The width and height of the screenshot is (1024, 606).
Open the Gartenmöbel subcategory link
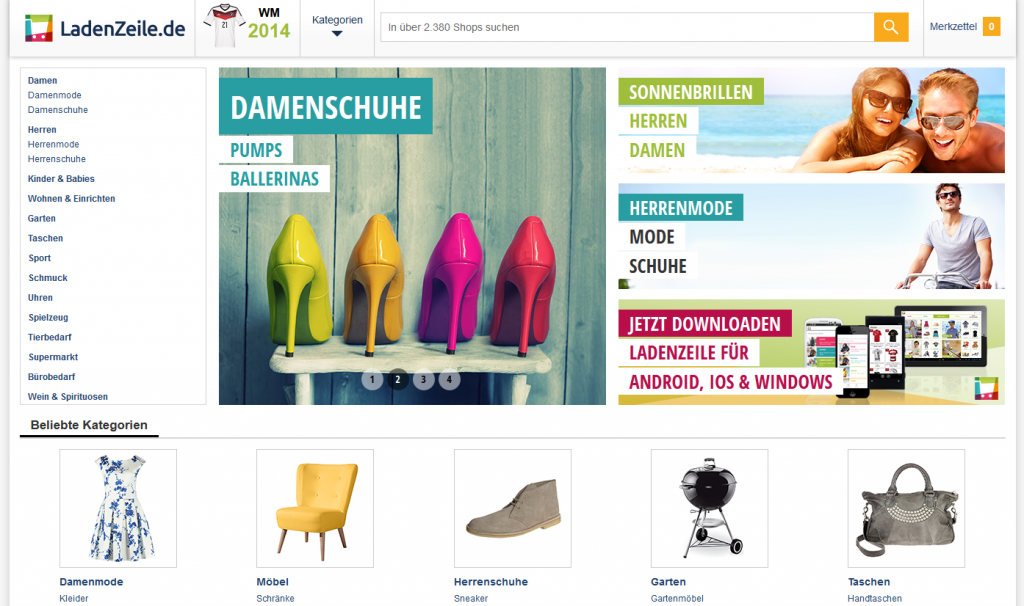[x=677, y=598]
